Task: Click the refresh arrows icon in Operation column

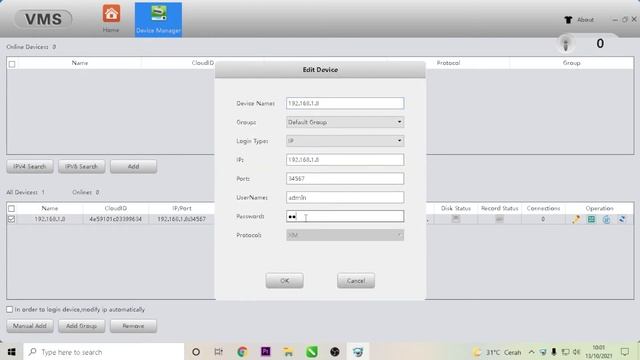Action: 622,220
